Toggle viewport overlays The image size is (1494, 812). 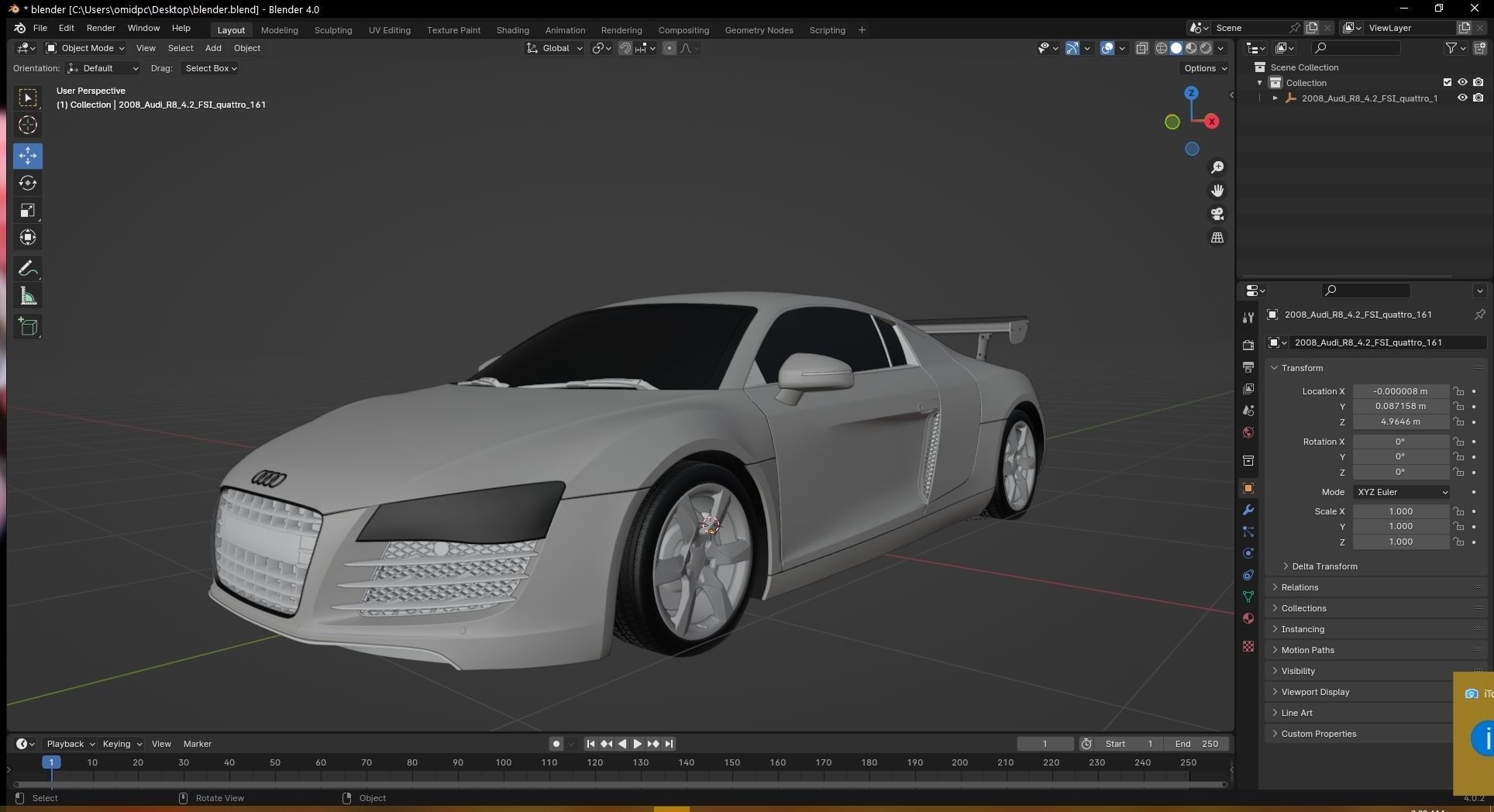[1107, 48]
